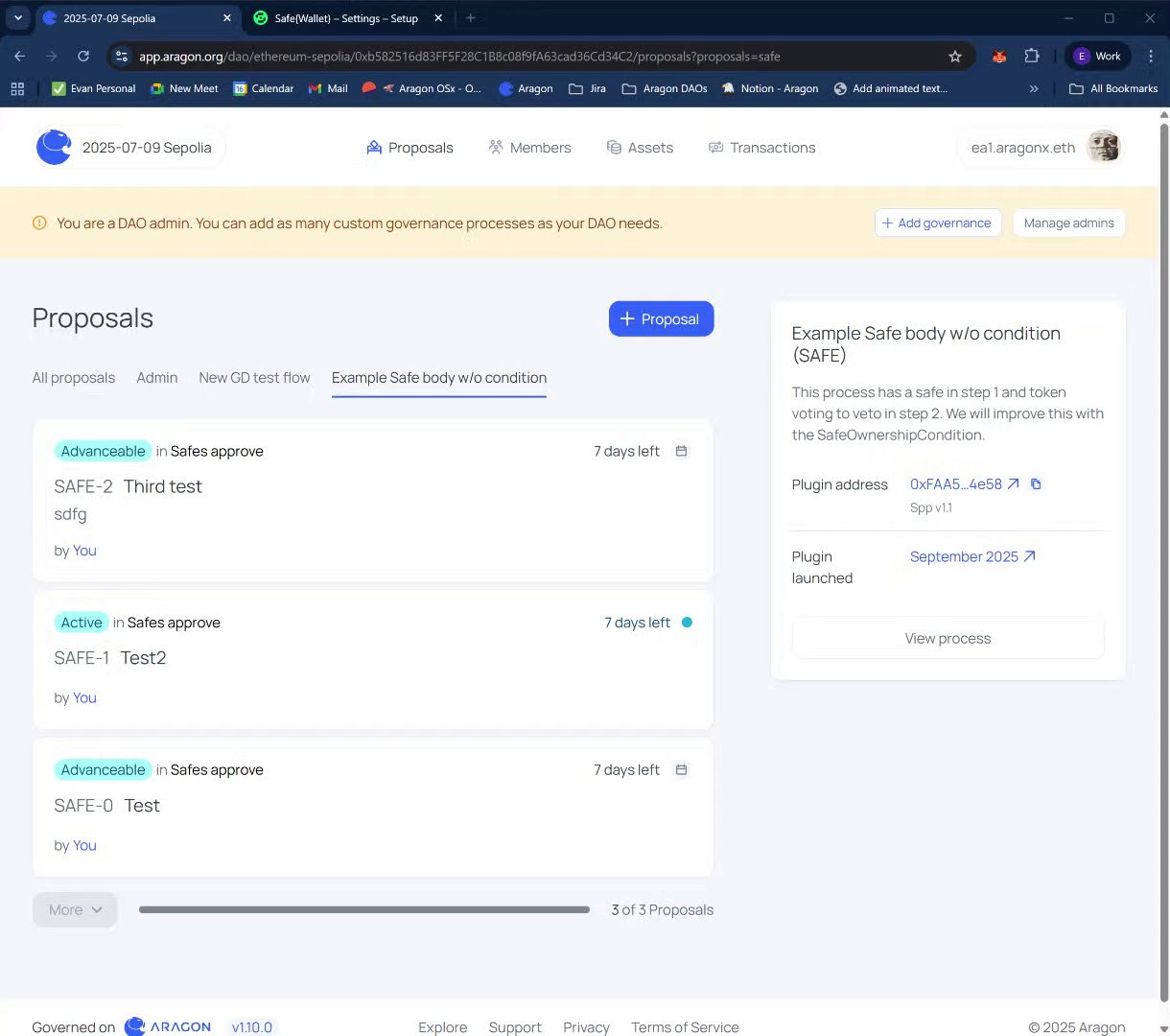Open the New Meet bookmark
Screen dimensions: 1170x1036
pyautogui.click(x=184, y=88)
